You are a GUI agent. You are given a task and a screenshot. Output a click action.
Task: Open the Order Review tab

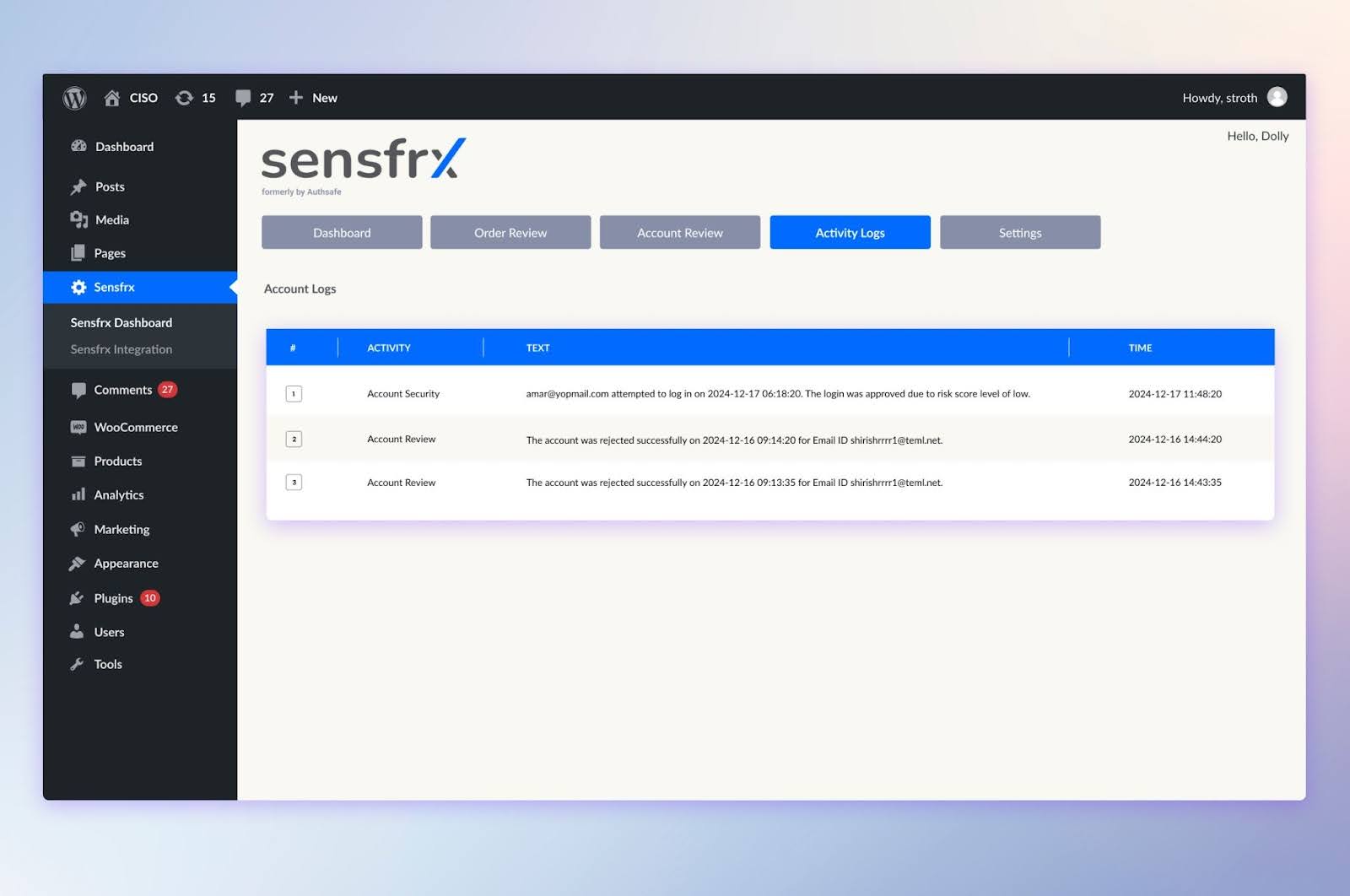(x=510, y=232)
